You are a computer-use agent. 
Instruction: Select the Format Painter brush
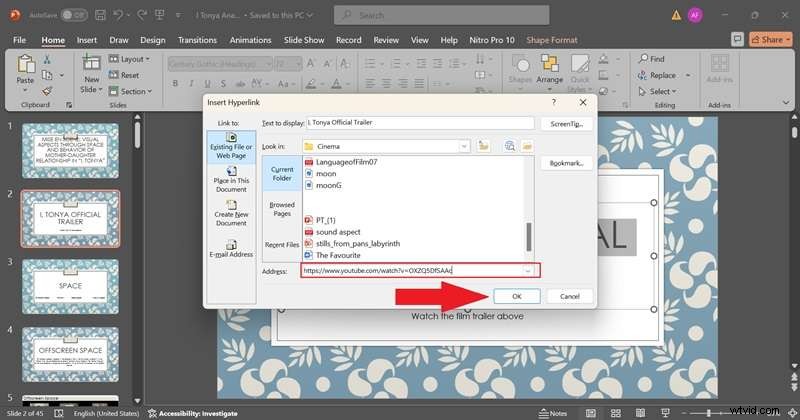pyautogui.click(x=47, y=91)
